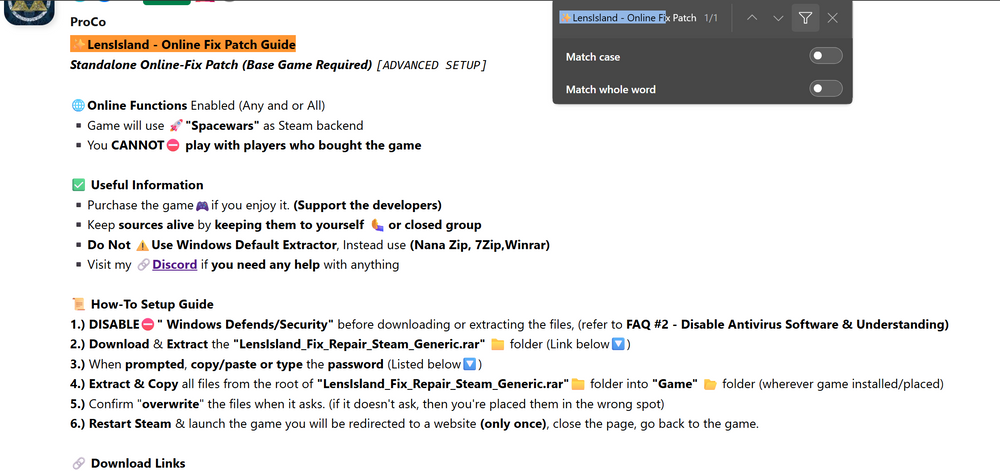The image size is (1000, 471).
Task: Click the globe icon beside Online Functions
Action: (78, 105)
